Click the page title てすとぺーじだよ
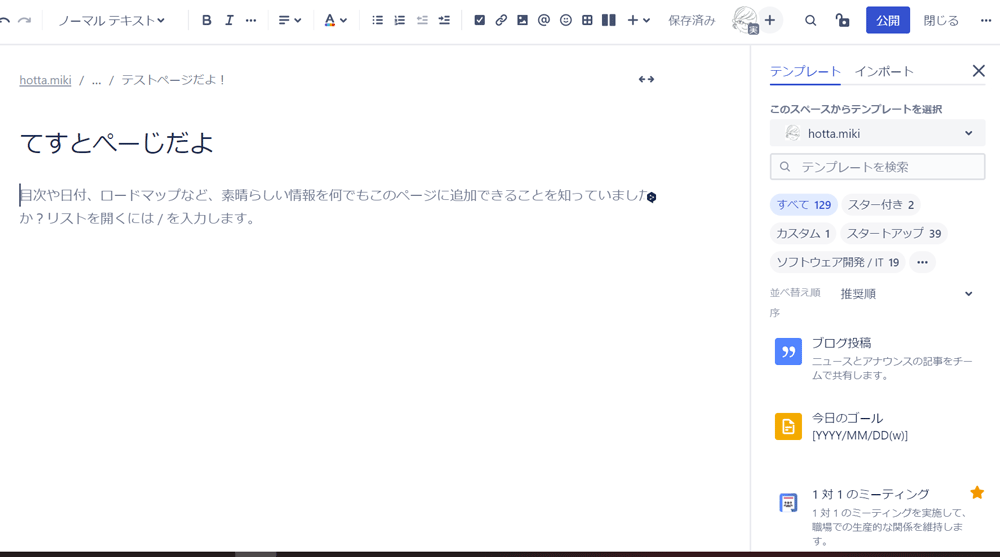This screenshot has height=557, width=1000. pos(117,142)
